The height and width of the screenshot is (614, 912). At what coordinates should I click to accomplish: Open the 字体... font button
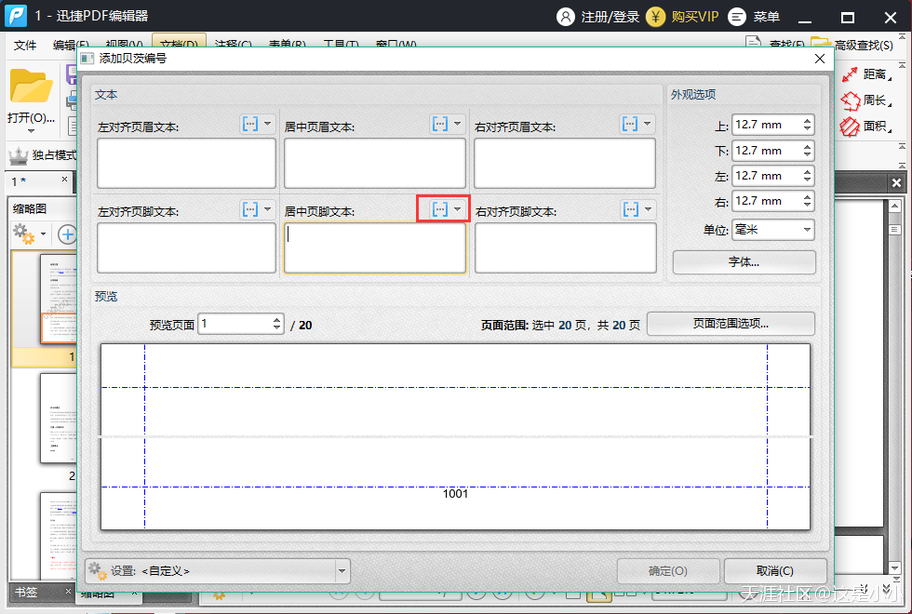pos(744,262)
